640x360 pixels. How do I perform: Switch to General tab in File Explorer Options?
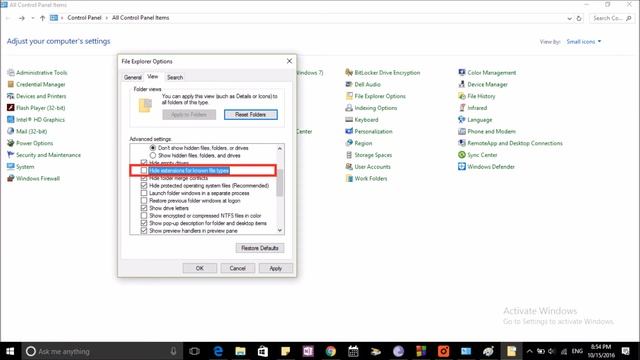point(133,77)
